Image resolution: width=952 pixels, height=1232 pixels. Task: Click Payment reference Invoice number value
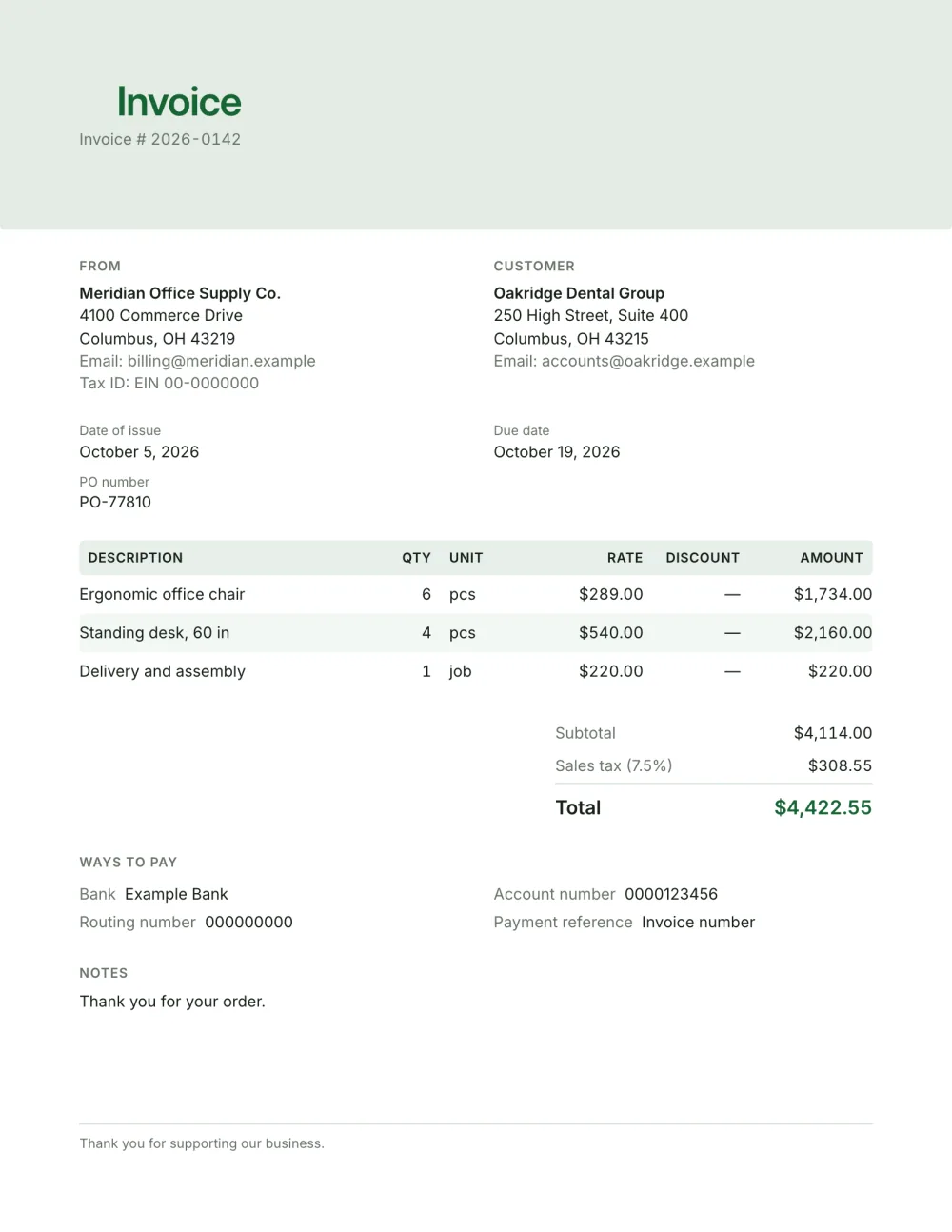(698, 922)
